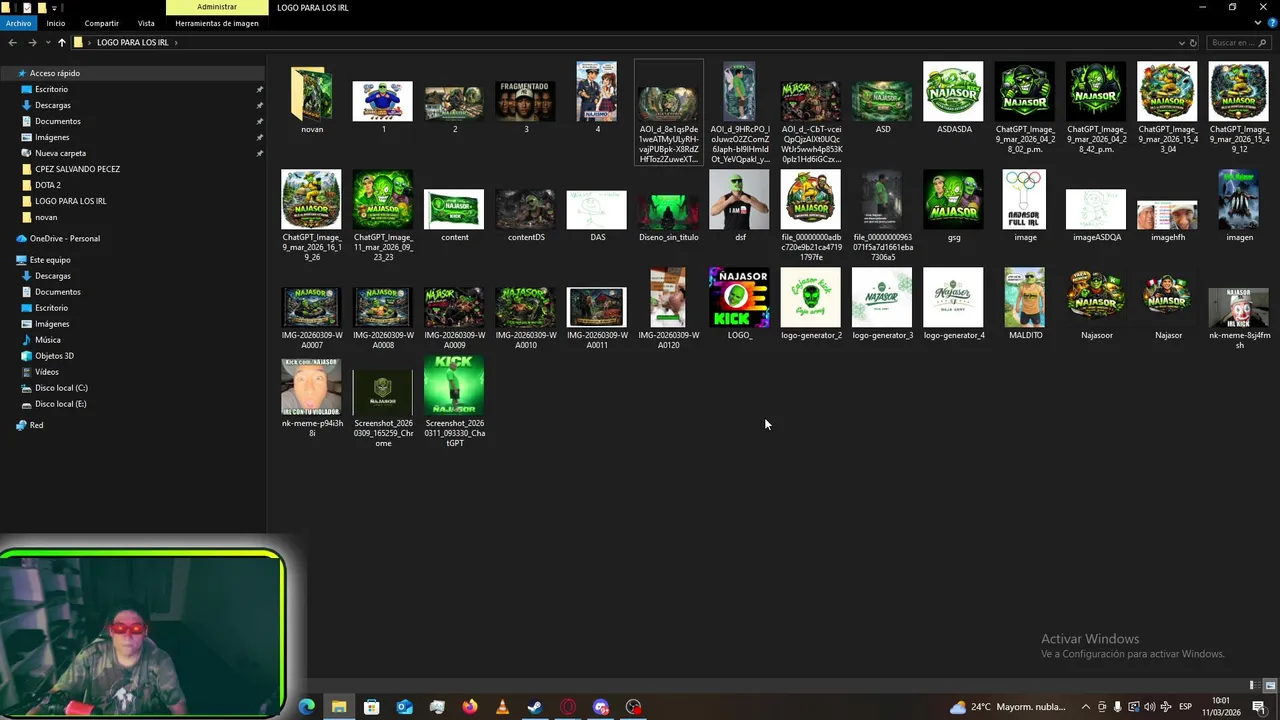Go up one folder level
Screen dimensions: 1280x720
pyautogui.click(x=61, y=43)
